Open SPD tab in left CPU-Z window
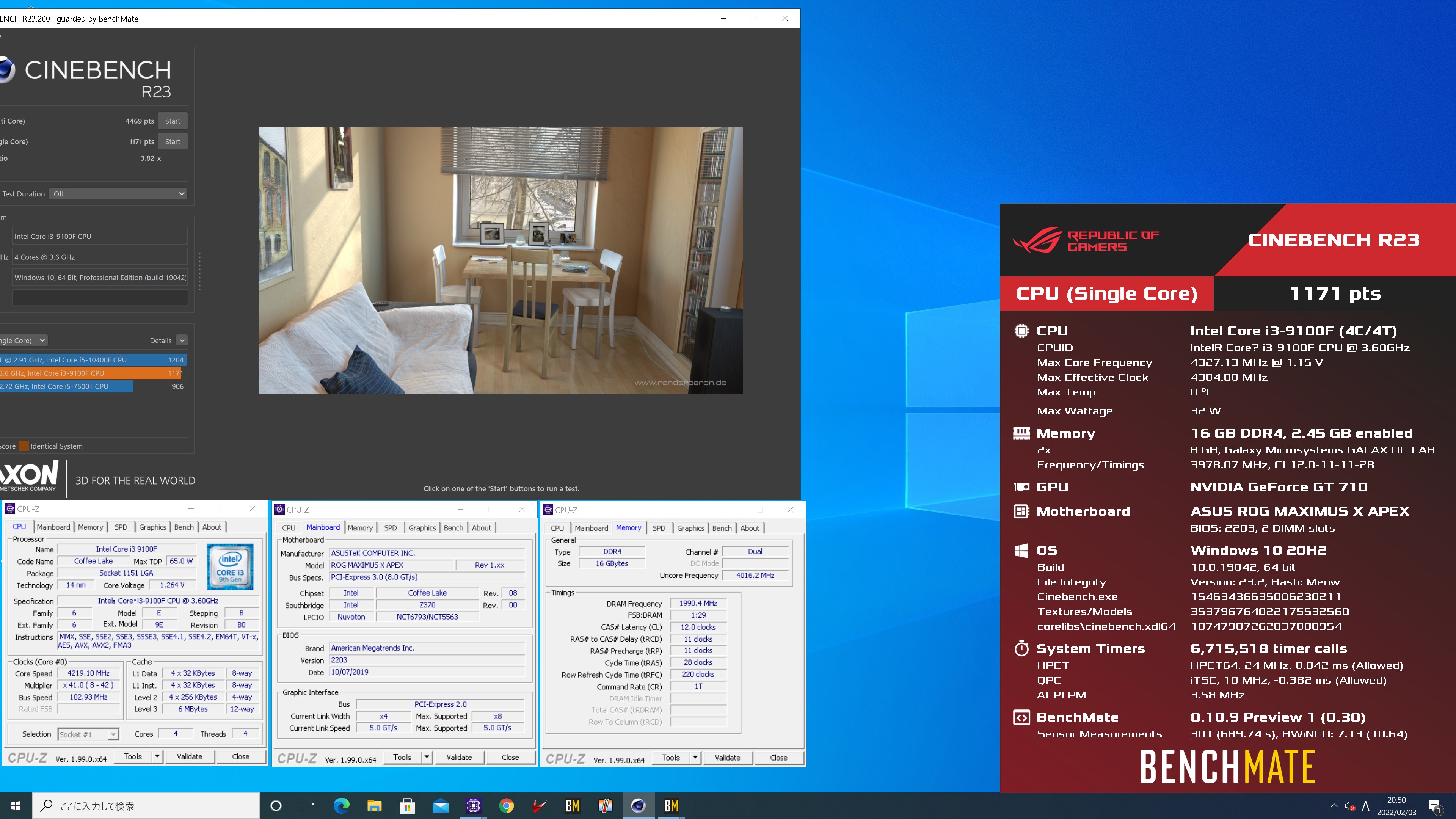 coord(121,527)
